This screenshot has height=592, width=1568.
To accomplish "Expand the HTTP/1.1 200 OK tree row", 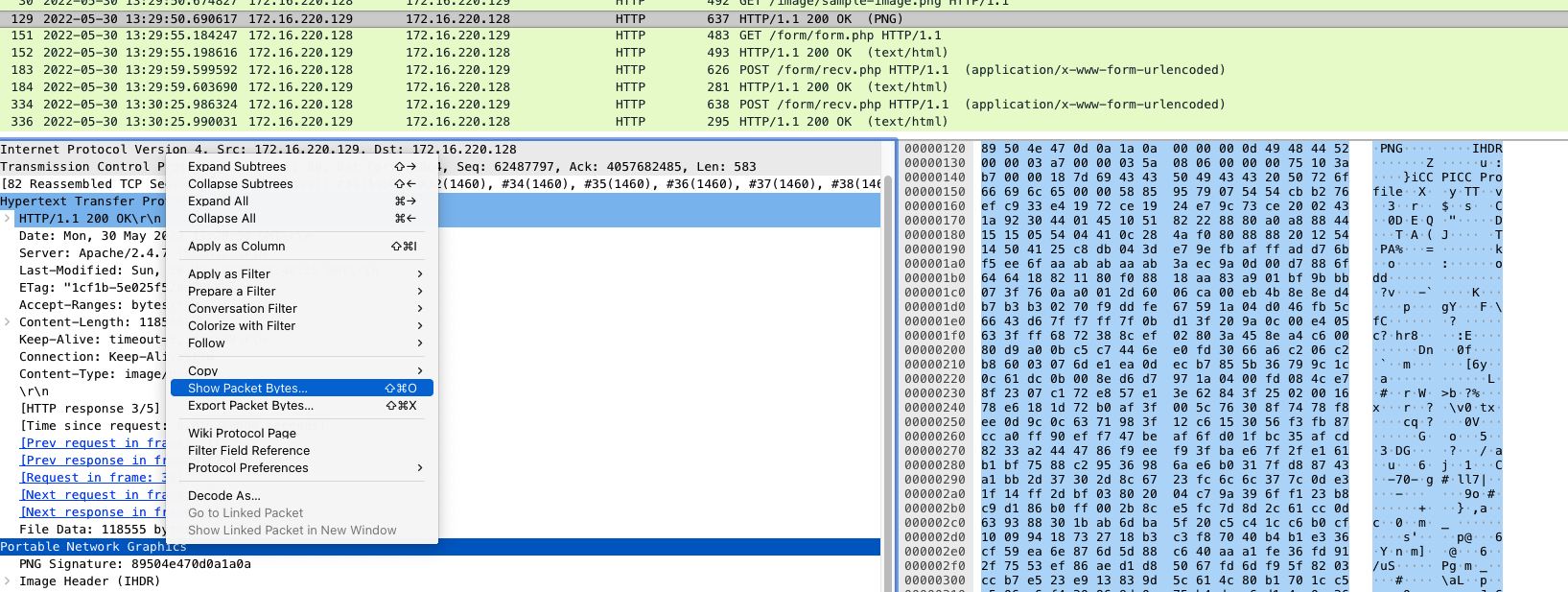I will tap(8, 219).
